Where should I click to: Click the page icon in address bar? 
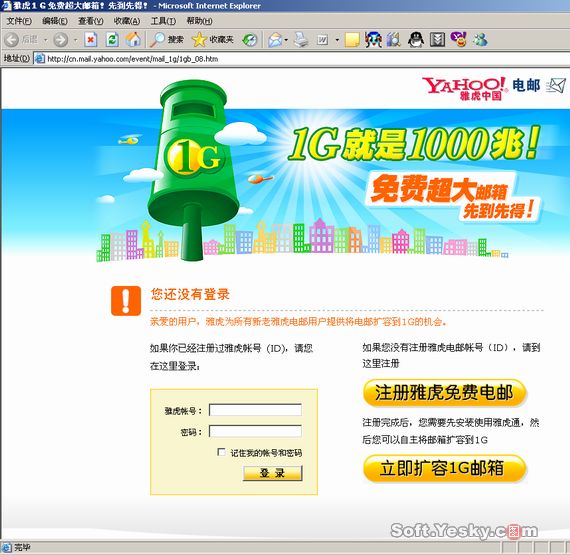pyautogui.click(x=39, y=59)
